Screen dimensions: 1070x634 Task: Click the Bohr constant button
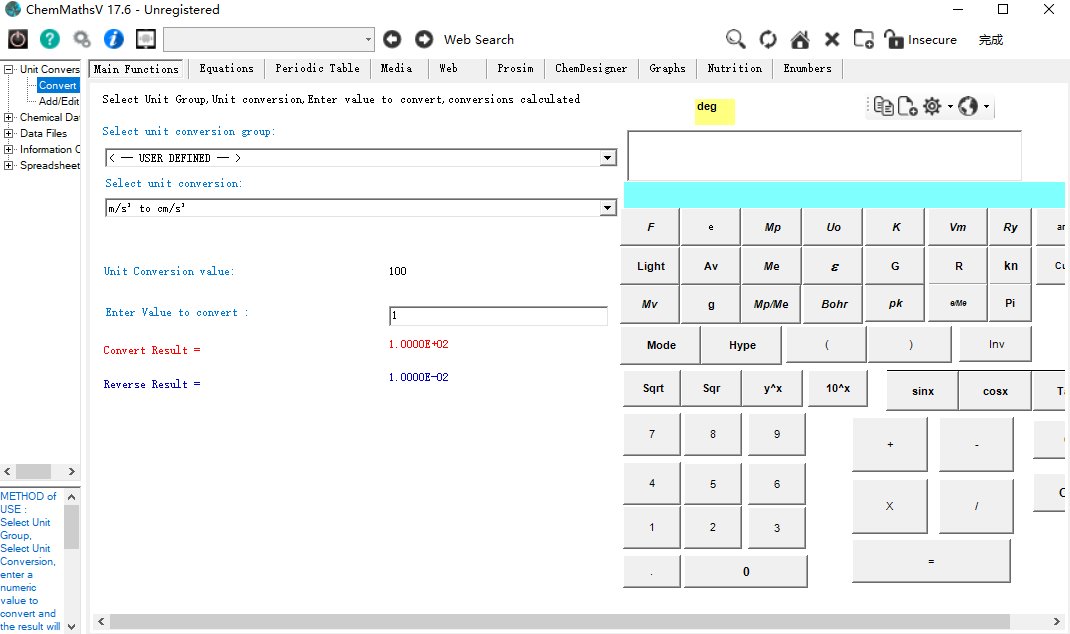[x=834, y=304]
